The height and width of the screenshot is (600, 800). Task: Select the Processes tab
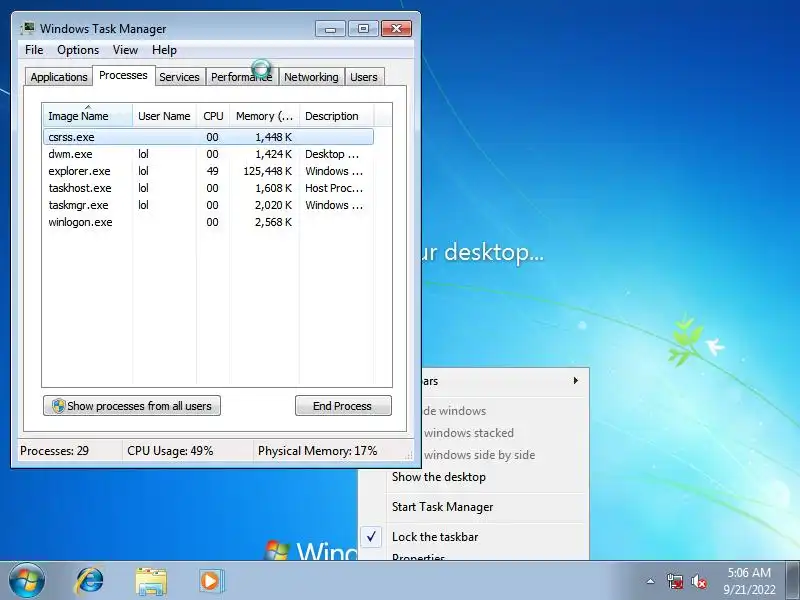click(123, 76)
